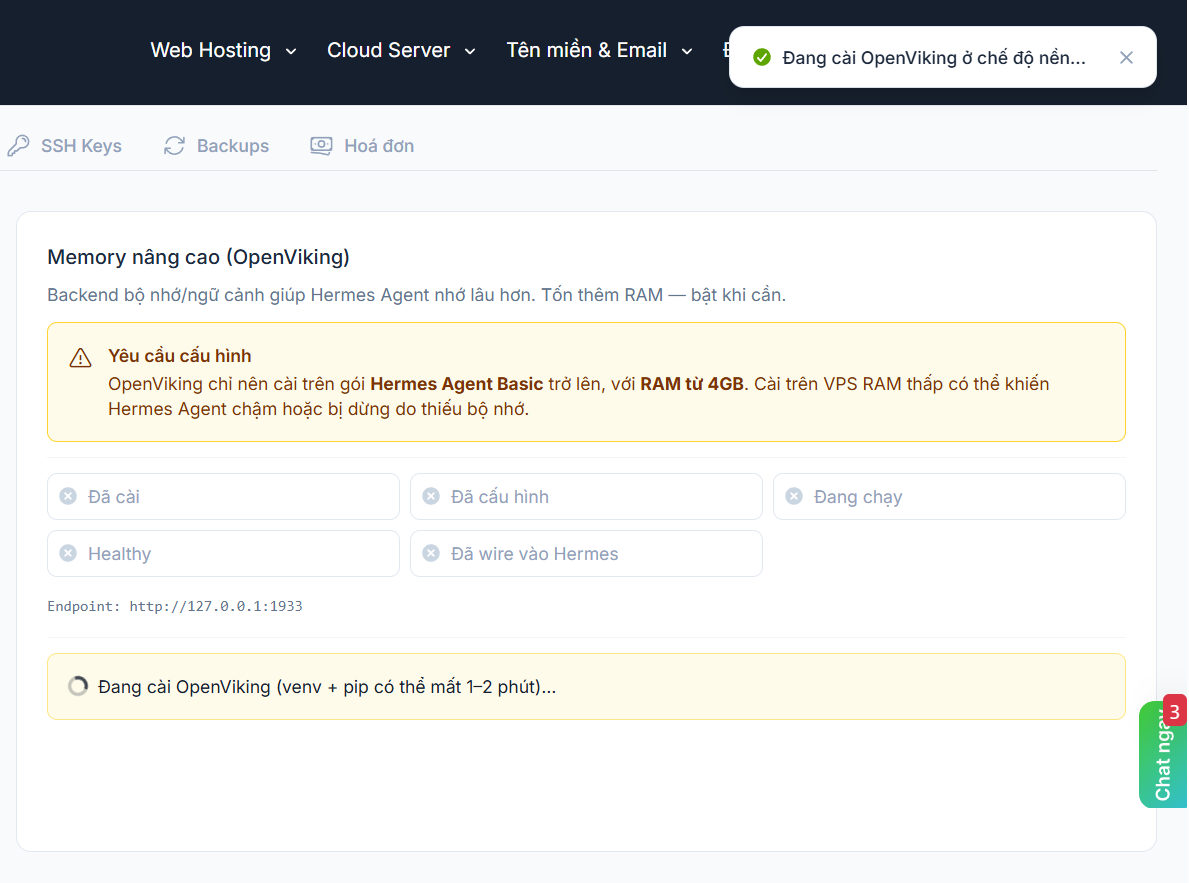Click the bold RAM từ 4GB text
The height and width of the screenshot is (883, 1189).
(x=692, y=384)
